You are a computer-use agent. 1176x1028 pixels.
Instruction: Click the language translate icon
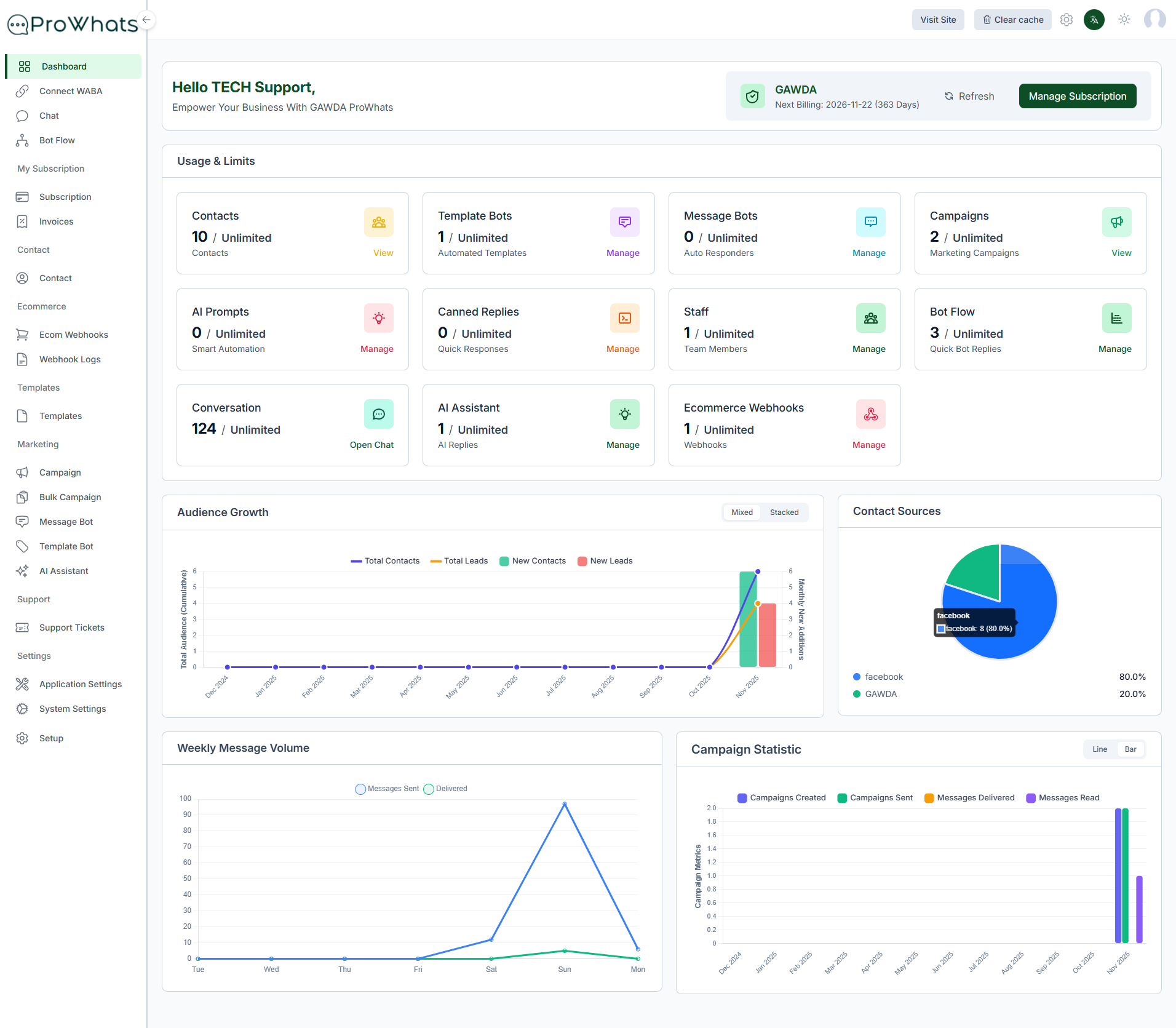[x=1094, y=20]
